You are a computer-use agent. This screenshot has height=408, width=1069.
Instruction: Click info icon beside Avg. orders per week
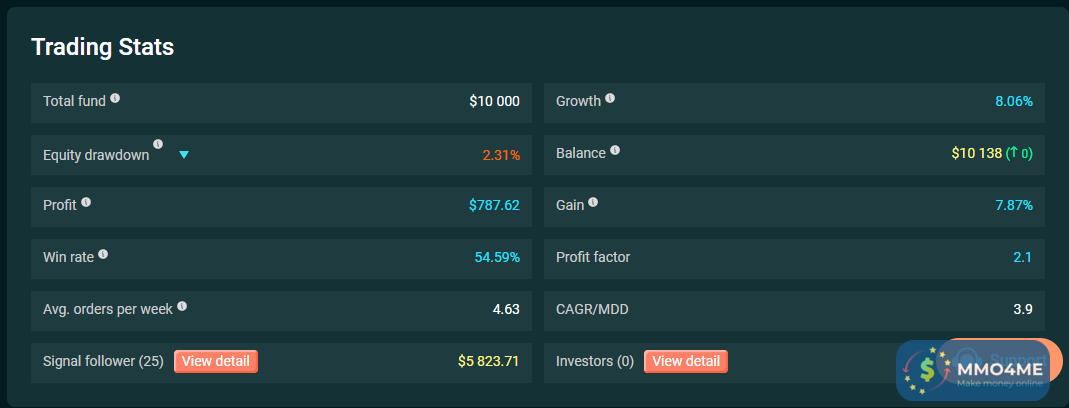pyautogui.click(x=182, y=307)
